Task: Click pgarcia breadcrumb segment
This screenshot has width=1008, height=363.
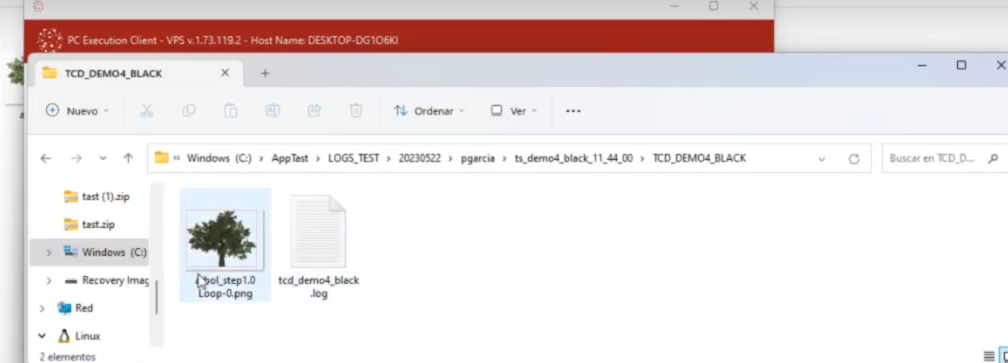Action: point(478,158)
